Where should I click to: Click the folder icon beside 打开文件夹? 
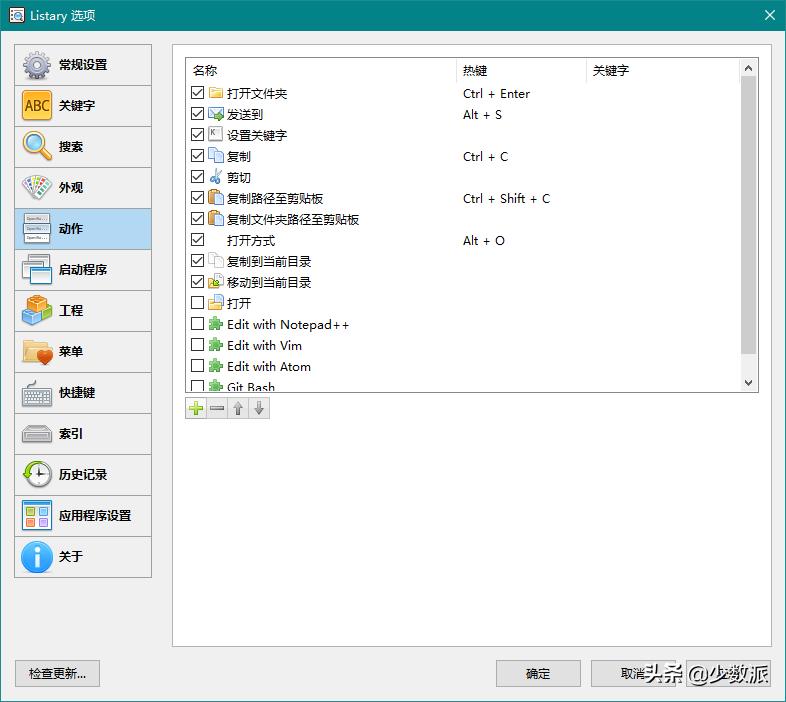(216, 93)
